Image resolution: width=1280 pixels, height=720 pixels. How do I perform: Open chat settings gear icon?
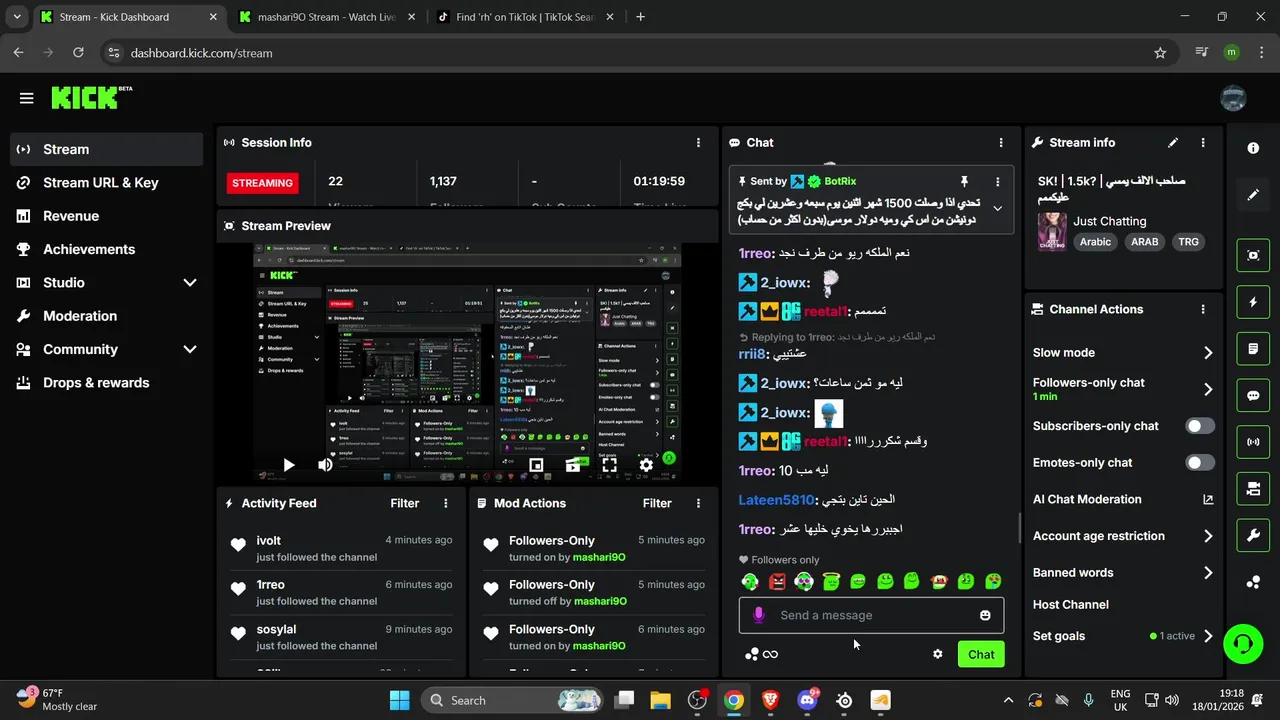tap(937, 654)
